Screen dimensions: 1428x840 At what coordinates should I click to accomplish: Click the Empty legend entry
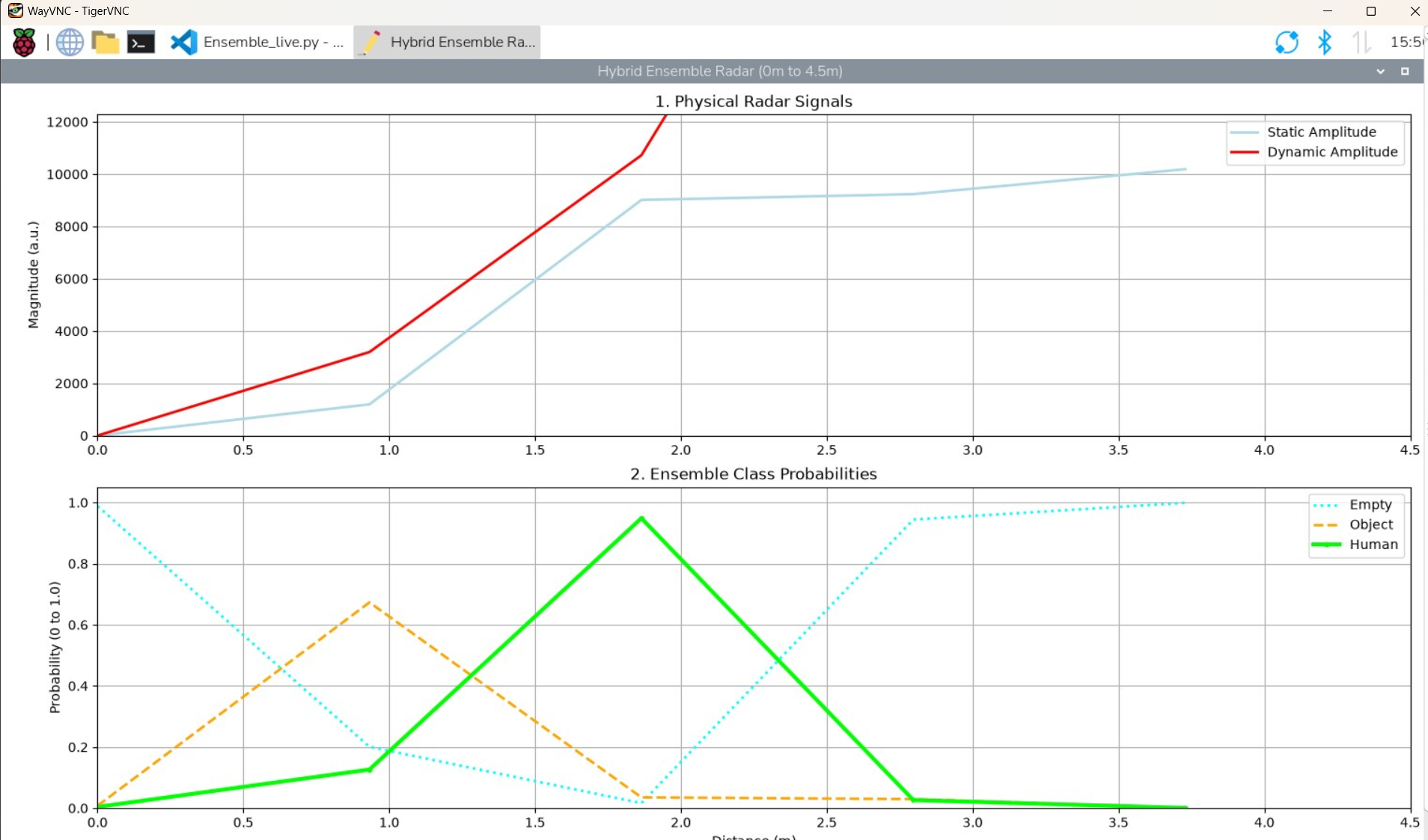[x=1353, y=504]
